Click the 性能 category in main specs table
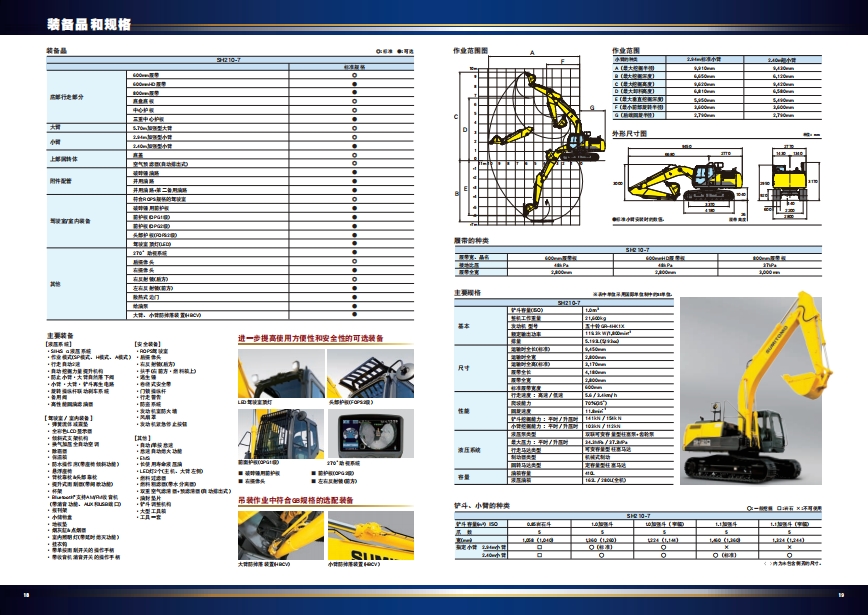868x615 pixels. click(x=463, y=411)
